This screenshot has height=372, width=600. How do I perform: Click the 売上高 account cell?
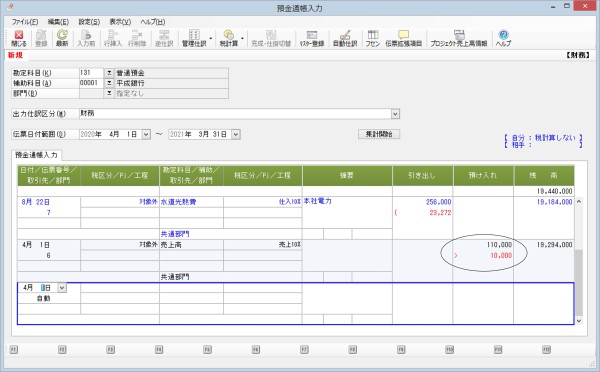[171, 245]
